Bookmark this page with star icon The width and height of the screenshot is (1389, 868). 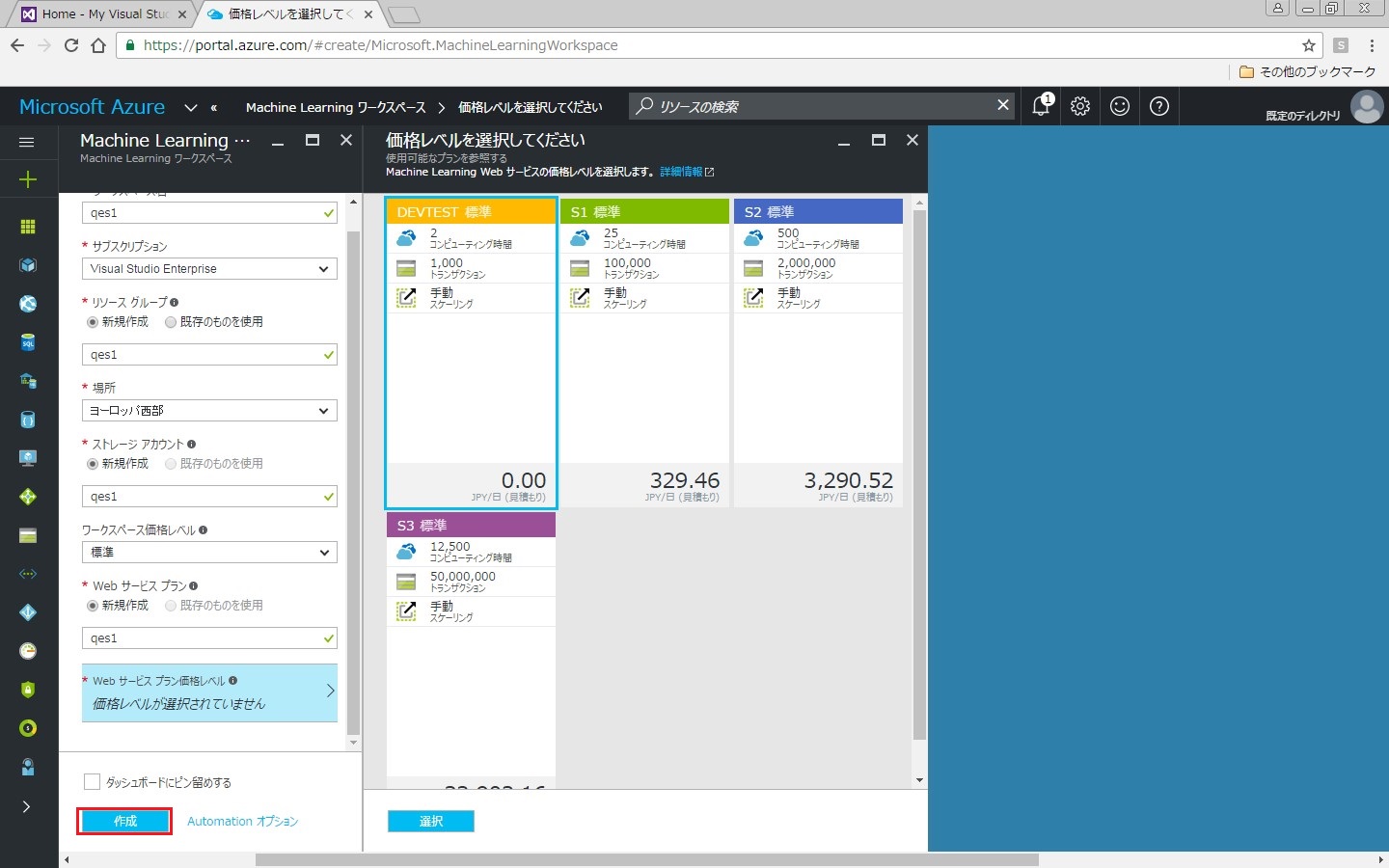1309,45
